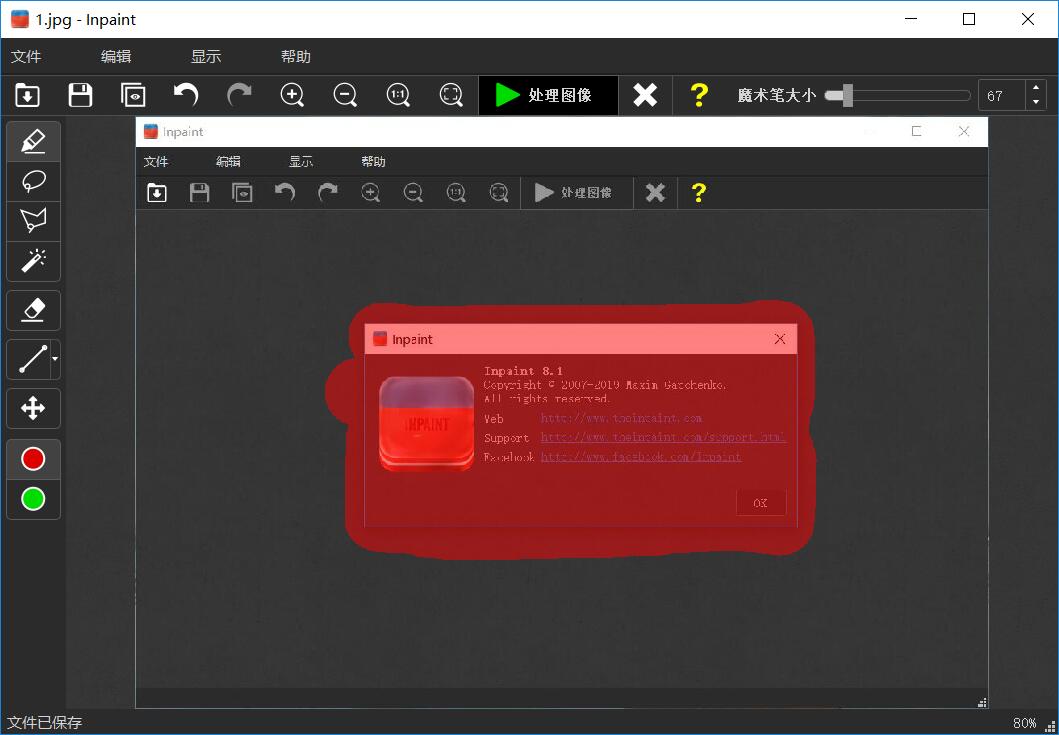The image size is (1059, 735).
Task: Select the Magic wand tool
Action: point(33,261)
